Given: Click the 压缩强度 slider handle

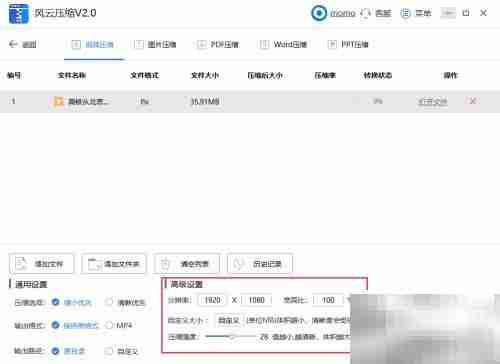Looking at the screenshot, I should 232,337.
